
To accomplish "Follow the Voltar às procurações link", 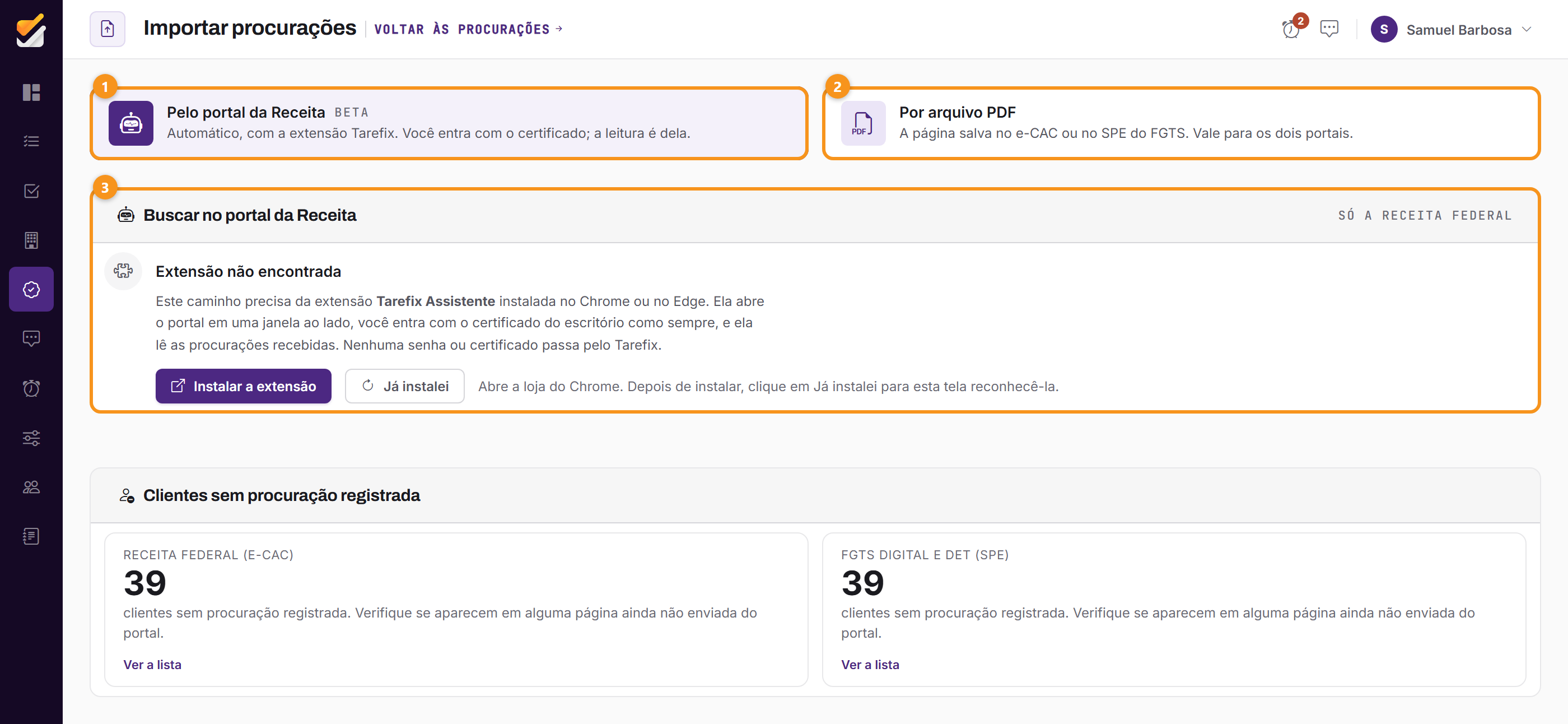I will coord(468,29).
